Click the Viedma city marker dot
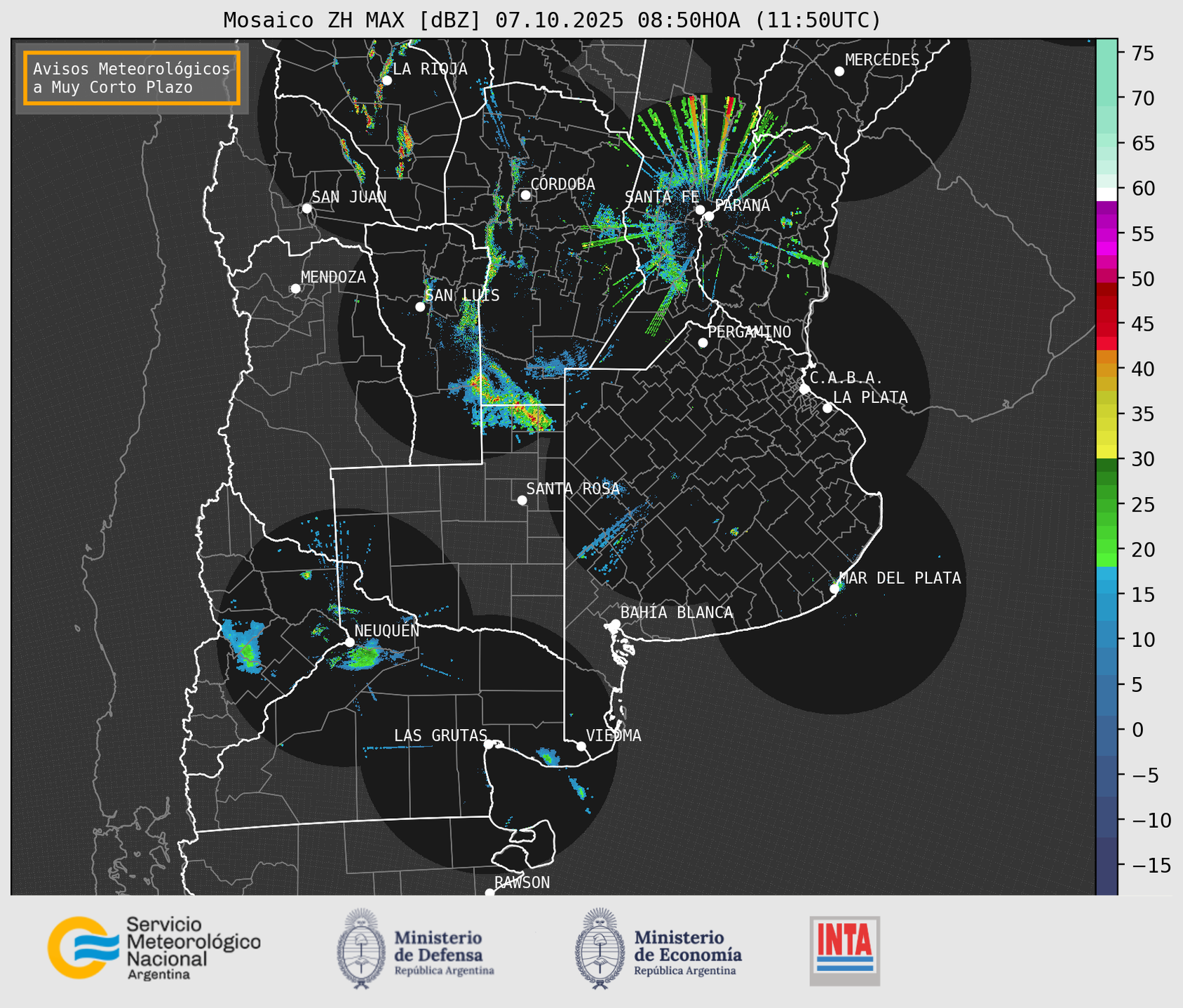 (581, 746)
